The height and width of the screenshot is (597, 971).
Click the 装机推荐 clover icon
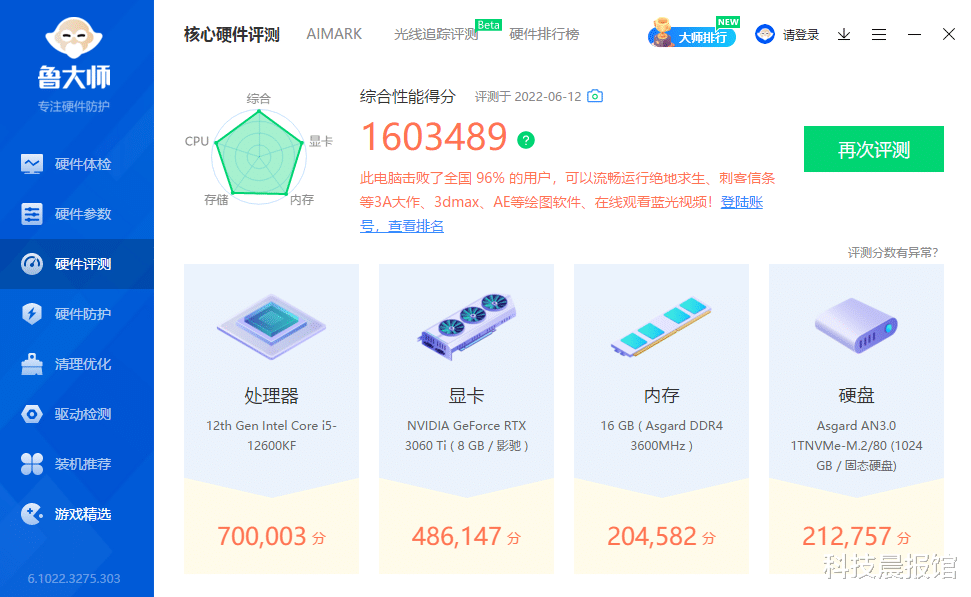pyautogui.click(x=32, y=464)
